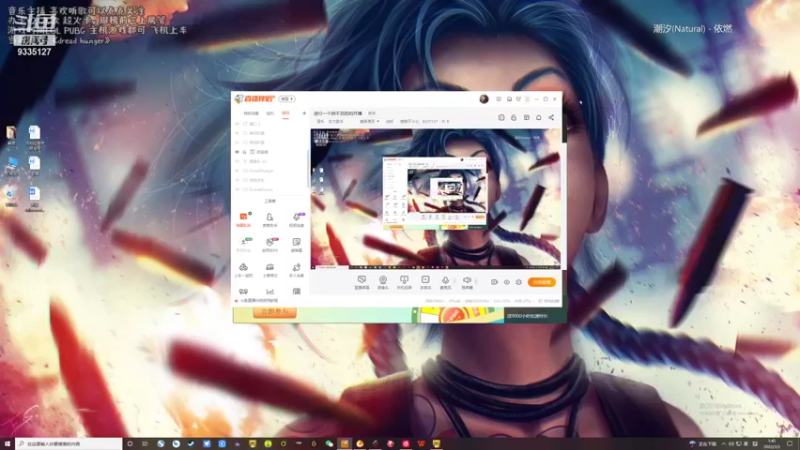Click the note icon left of lock icon
The height and width of the screenshot is (450, 800).
(x=502, y=117)
